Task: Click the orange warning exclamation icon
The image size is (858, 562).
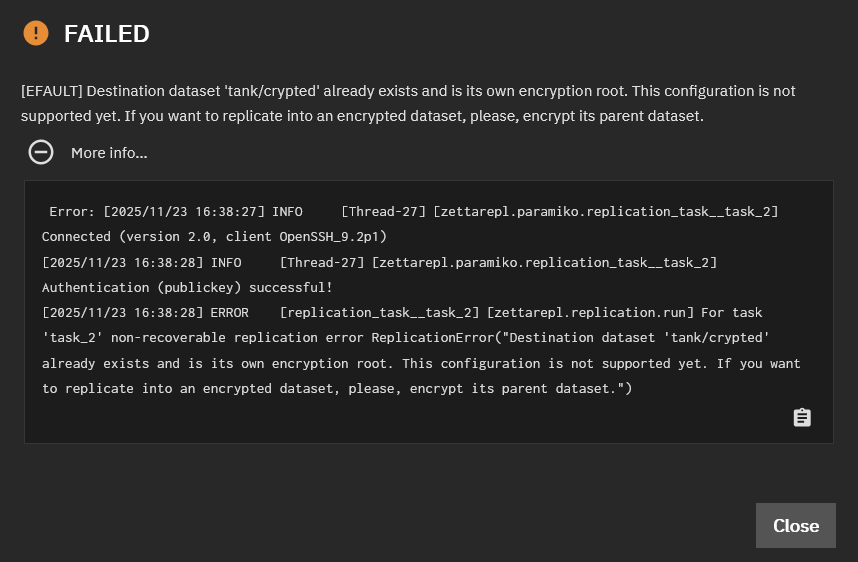Action: [x=36, y=33]
